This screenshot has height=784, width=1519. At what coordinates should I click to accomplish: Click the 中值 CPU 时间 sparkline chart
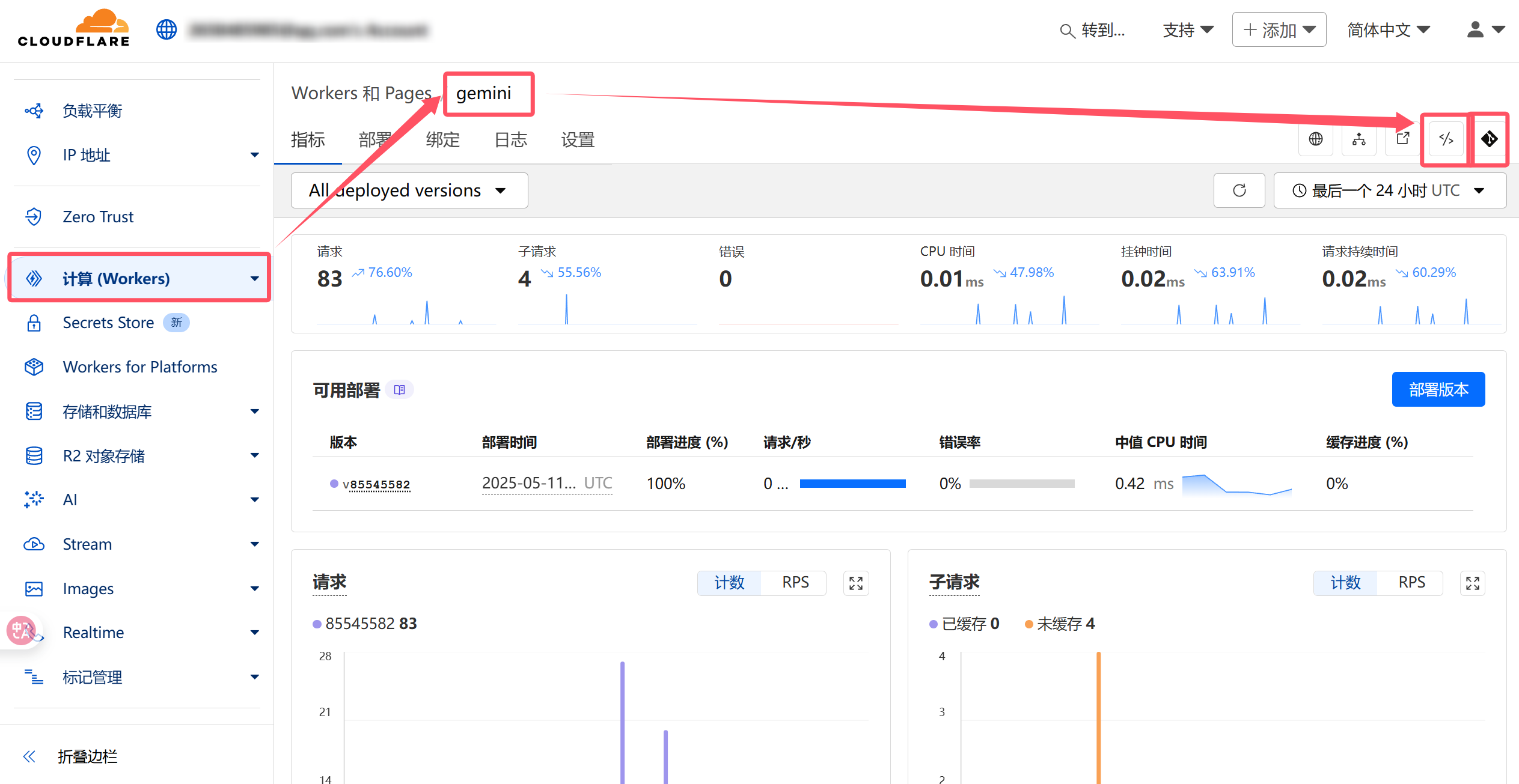coord(1237,485)
